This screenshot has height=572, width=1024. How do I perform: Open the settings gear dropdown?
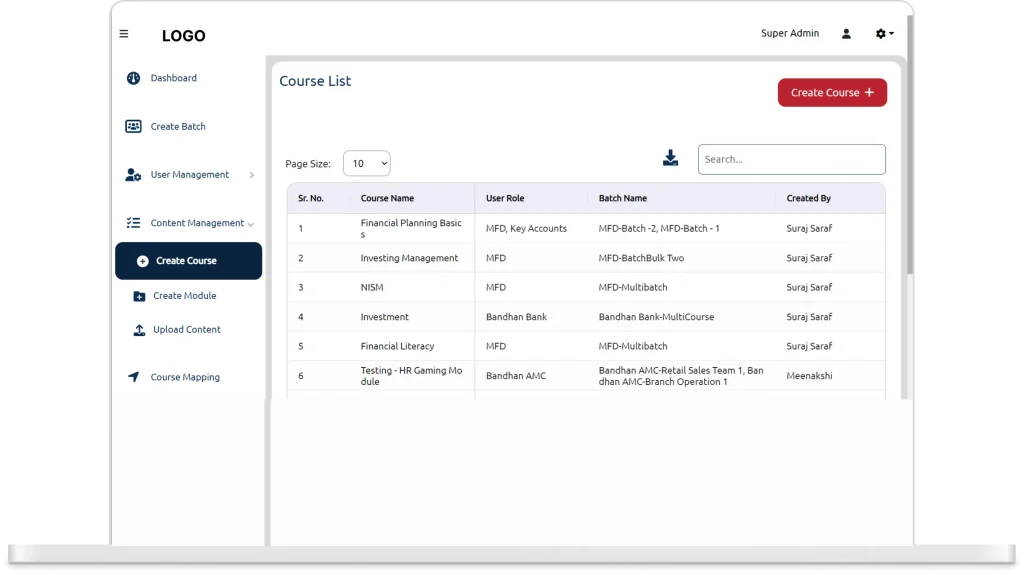(884, 34)
